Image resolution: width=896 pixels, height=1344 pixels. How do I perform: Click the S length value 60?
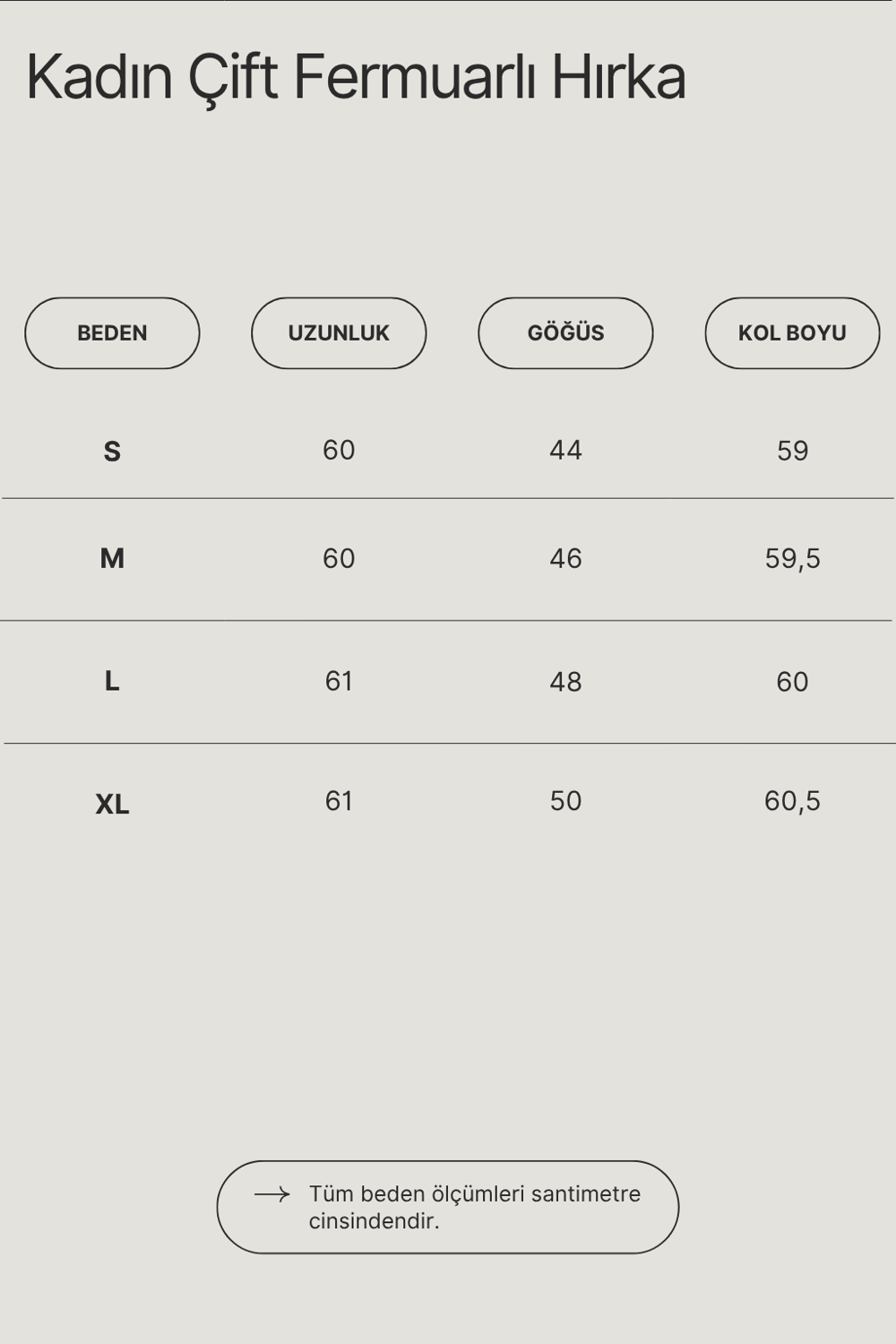(339, 450)
